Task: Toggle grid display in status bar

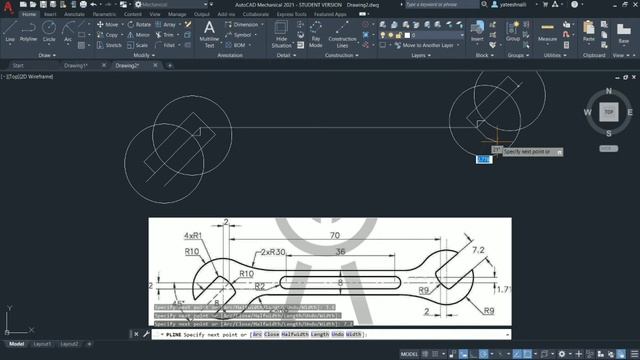Action: (425, 354)
